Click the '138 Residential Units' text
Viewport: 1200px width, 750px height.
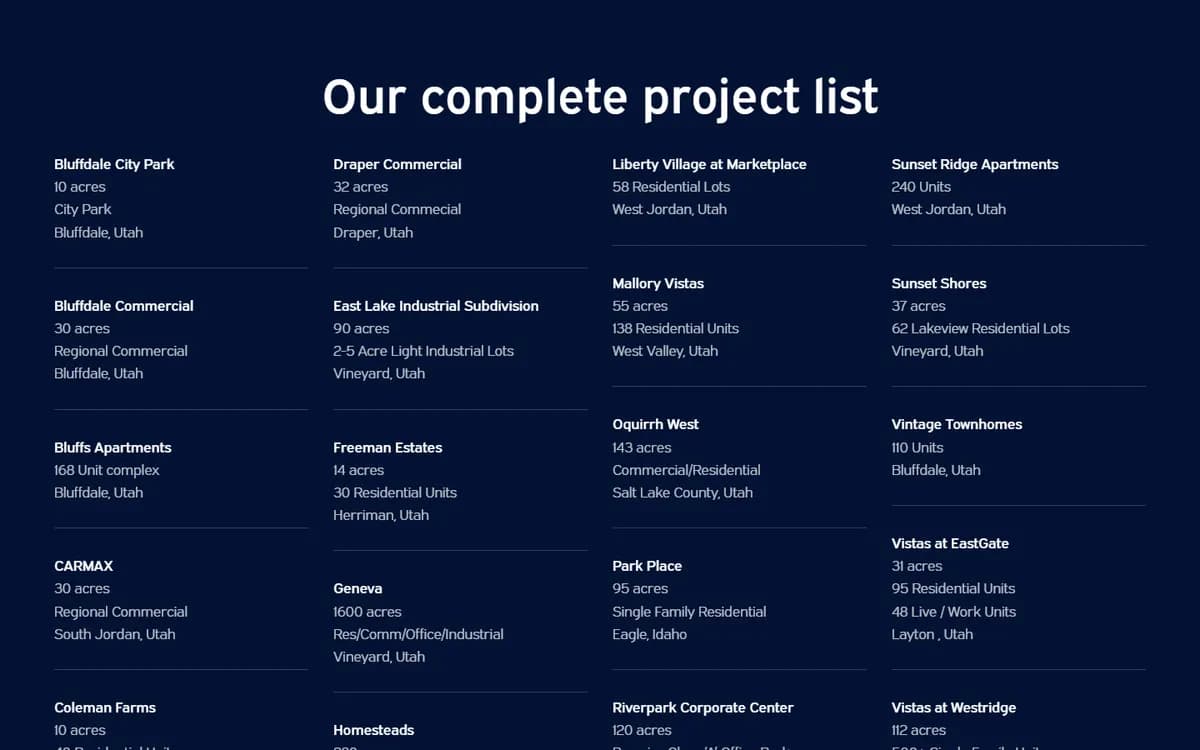[676, 328]
